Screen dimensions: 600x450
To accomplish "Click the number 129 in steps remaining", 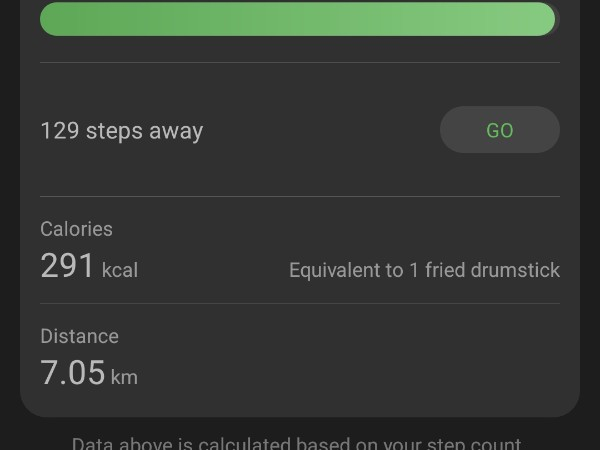I will [59, 131].
